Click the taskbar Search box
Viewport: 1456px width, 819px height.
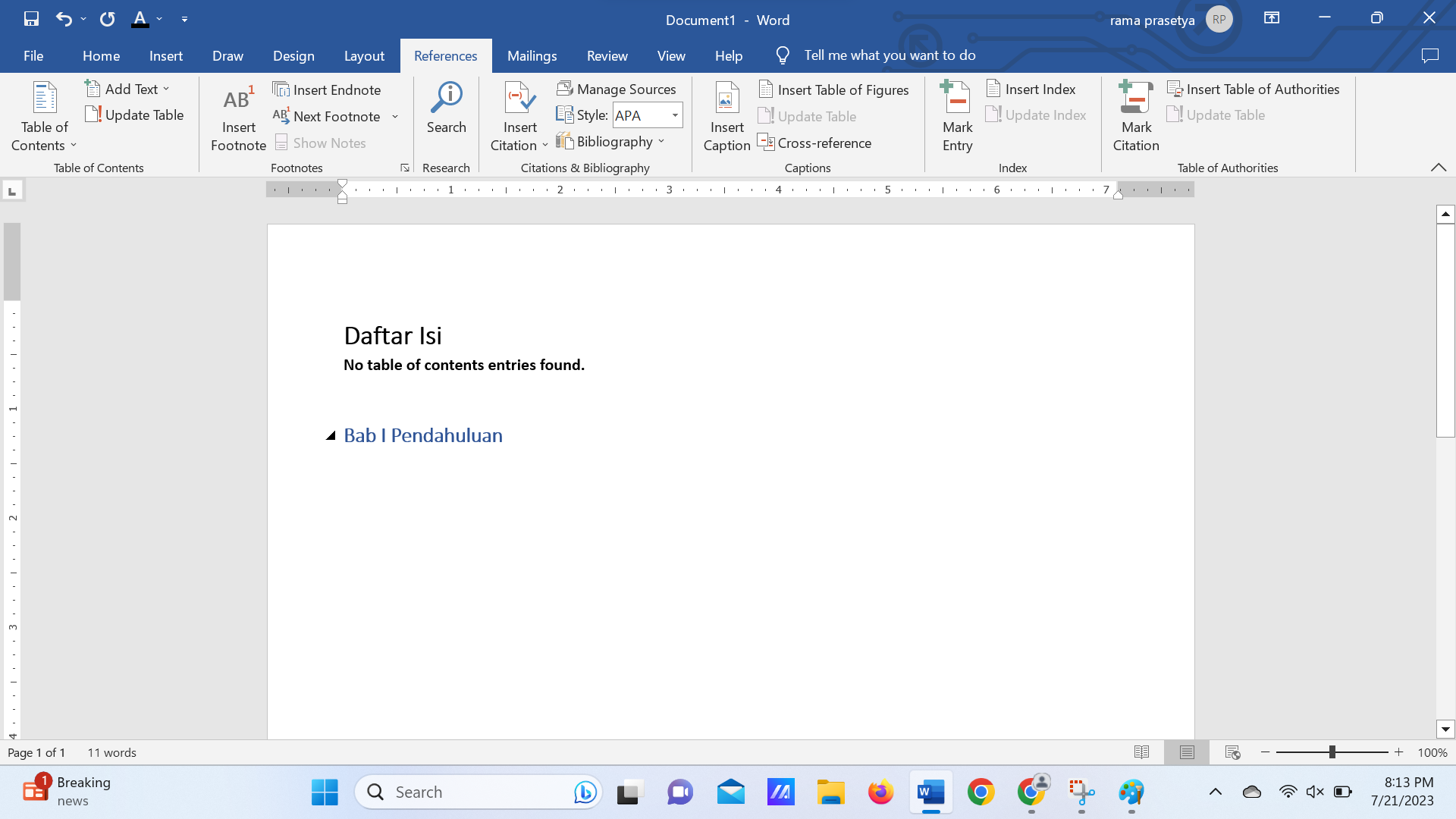(479, 792)
